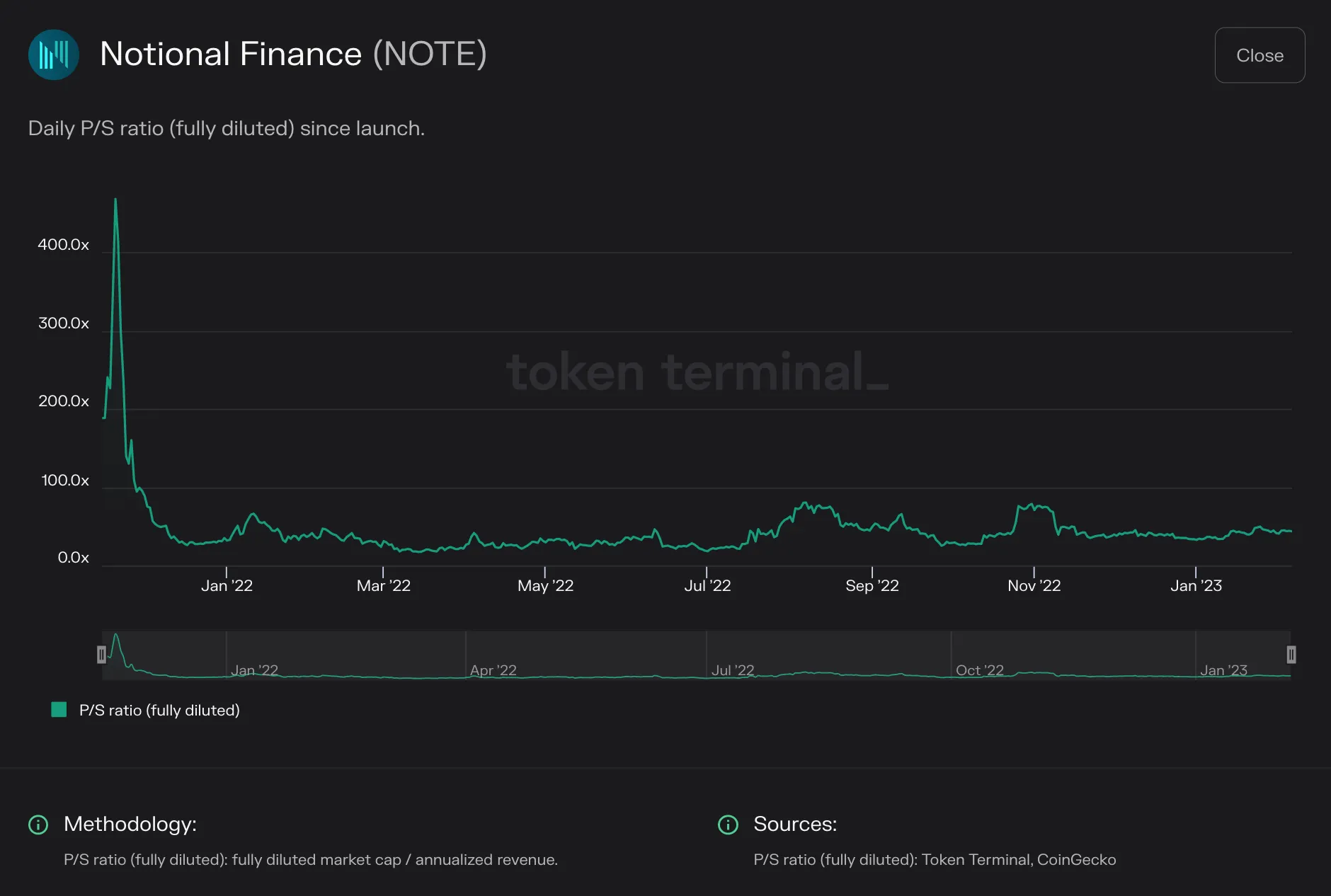Viewport: 1331px width, 896px height.
Task: Click the May '22 x-axis label
Action: click(545, 586)
